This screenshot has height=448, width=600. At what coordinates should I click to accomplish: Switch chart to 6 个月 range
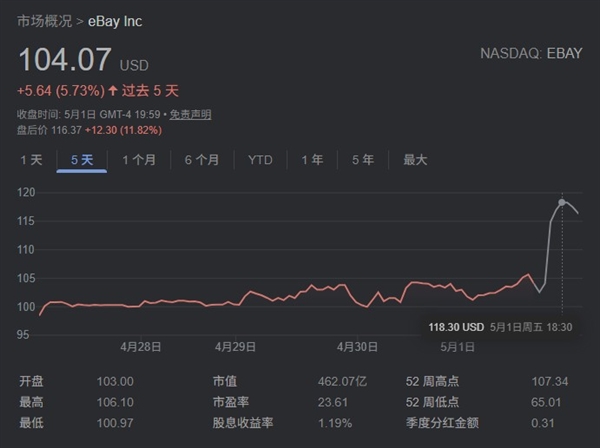tap(202, 160)
